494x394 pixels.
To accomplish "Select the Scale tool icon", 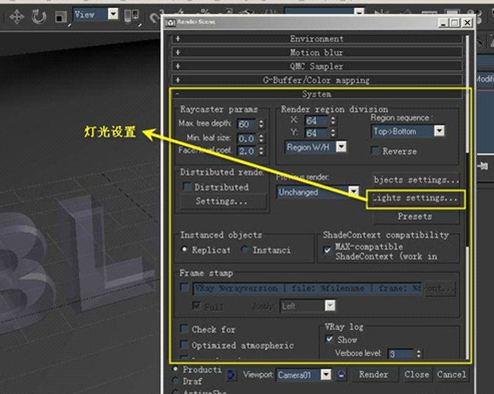I will click(x=60, y=17).
